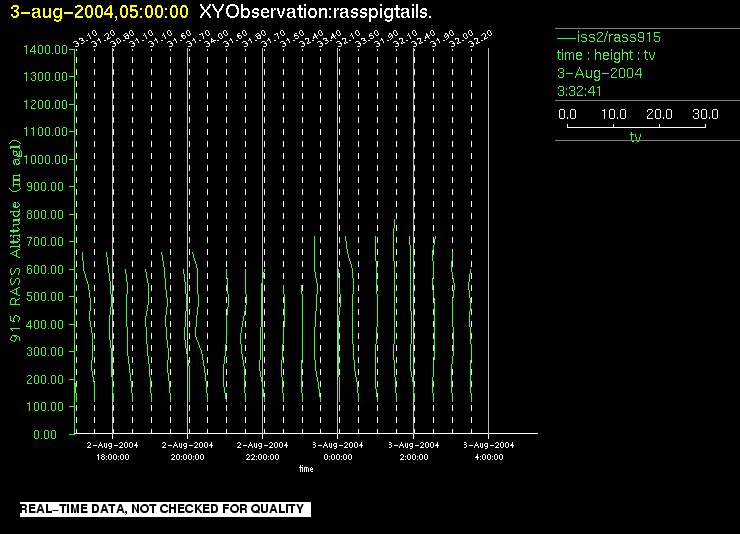Click the y-axis label '1200.00'
Image resolution: width=740 pixels, height=534 pixels.
coord(45,104)
